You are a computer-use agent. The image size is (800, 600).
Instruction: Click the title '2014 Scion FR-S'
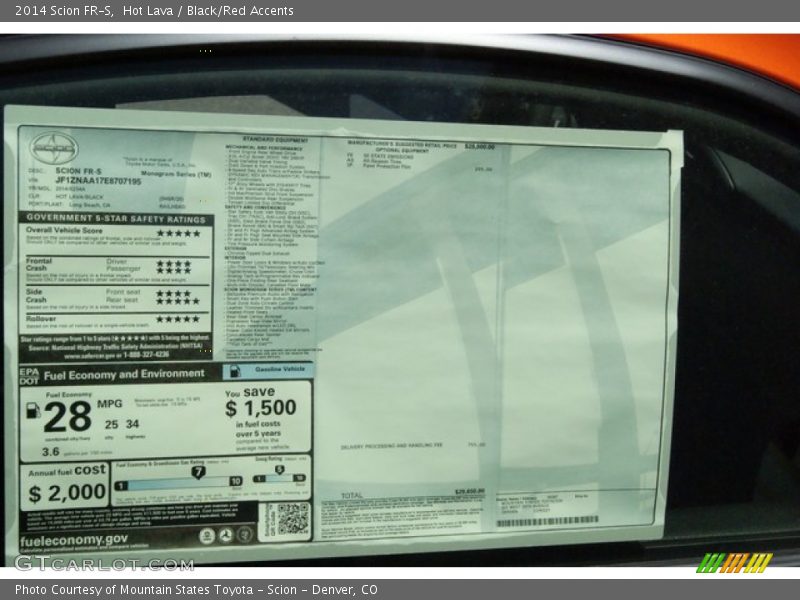[64, 11]
